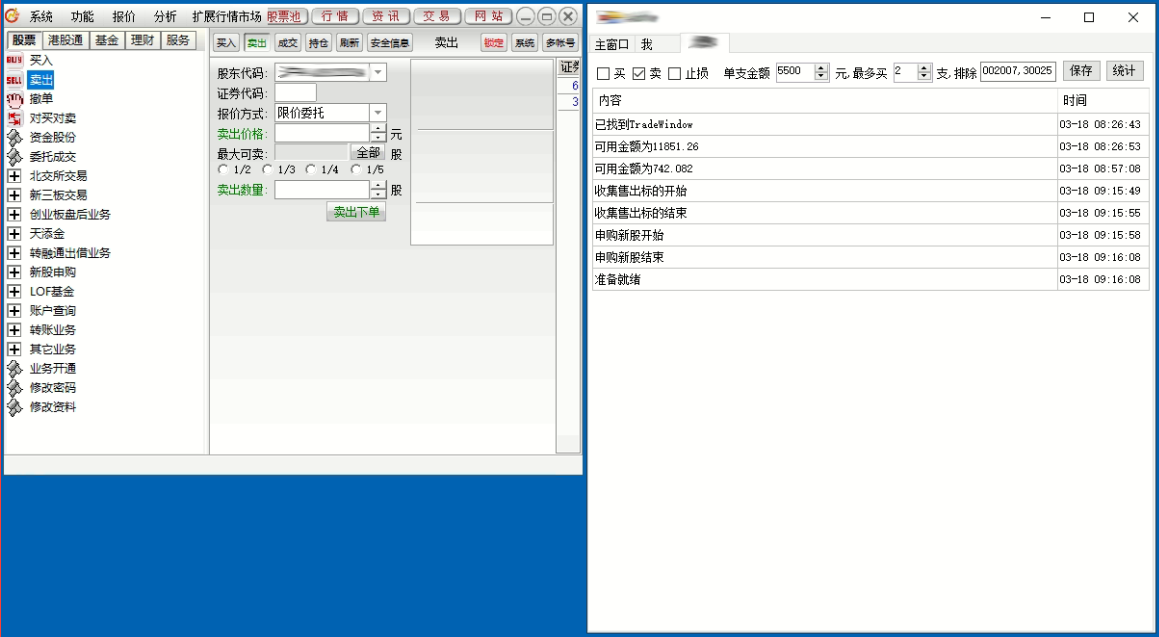1159x637 pixels.
Task: Click the 卖出下单 button
Action: (x=356, y=212)
